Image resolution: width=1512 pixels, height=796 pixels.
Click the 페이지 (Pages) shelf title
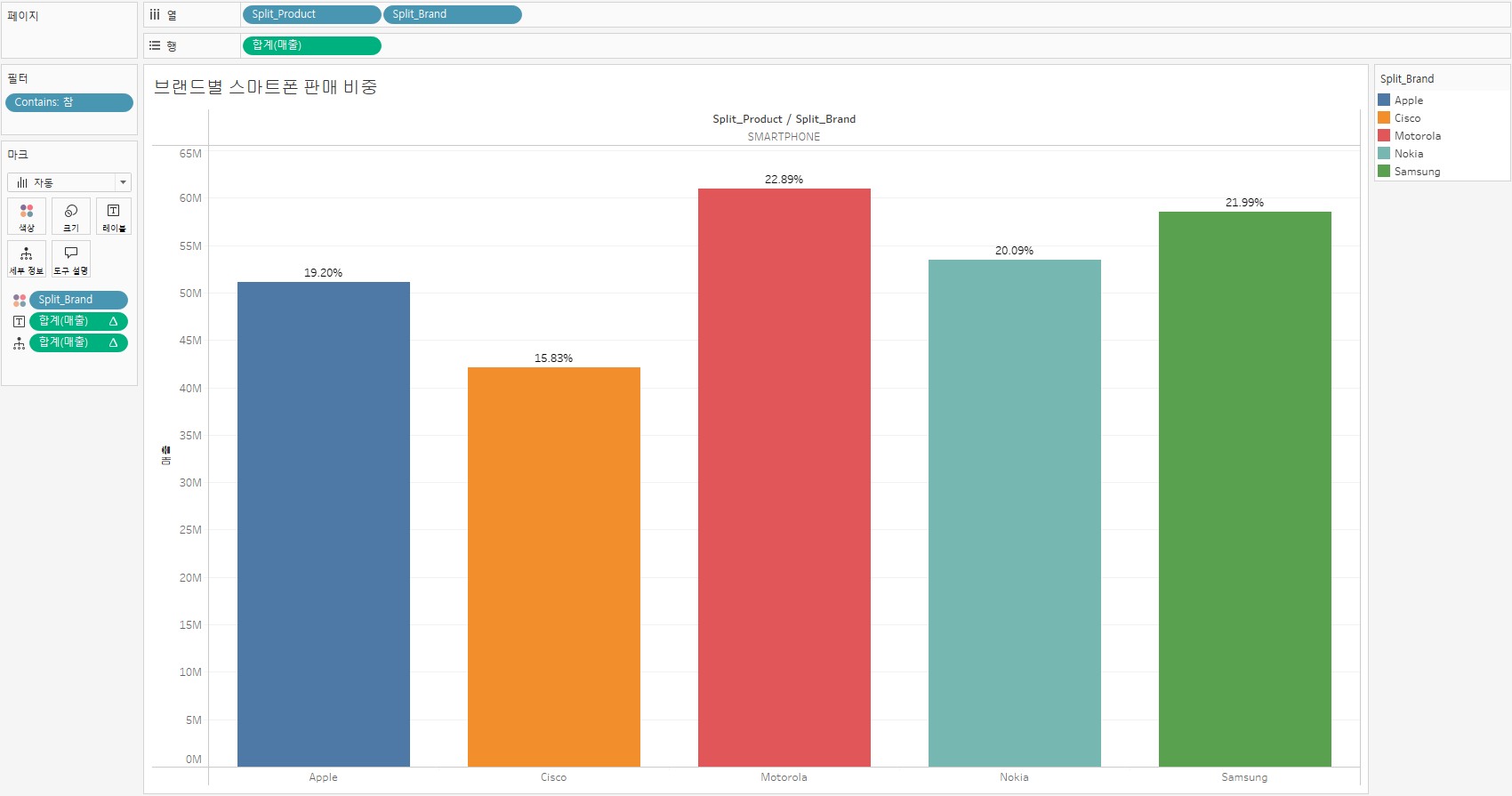tap(23, 16)
